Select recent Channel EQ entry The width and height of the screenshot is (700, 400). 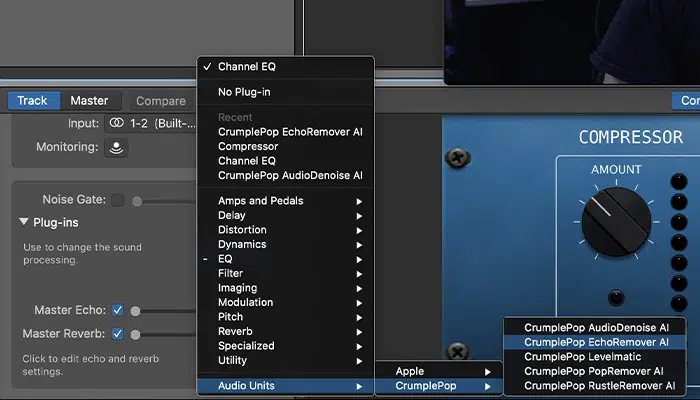[285, 161]
